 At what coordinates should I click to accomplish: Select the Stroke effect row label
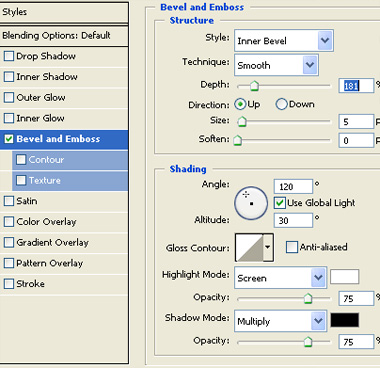point(30,283)
